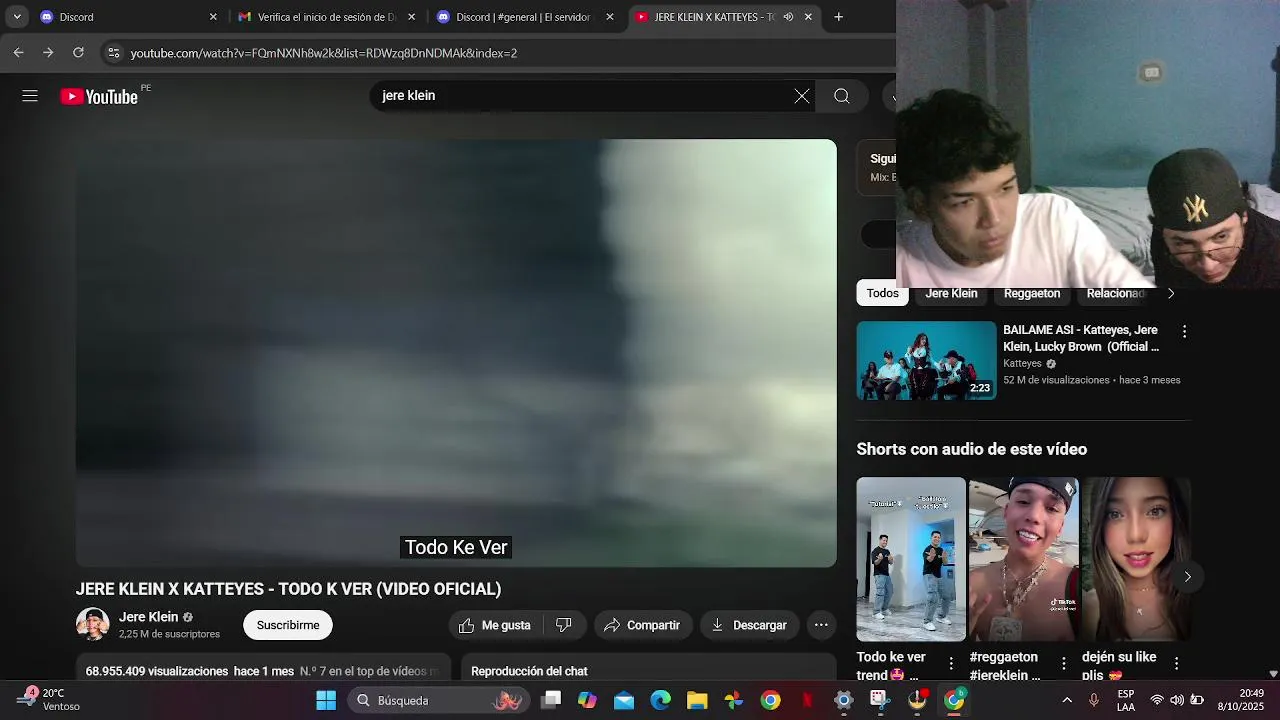Close the Gmail tab

click(x=411, y=17)
